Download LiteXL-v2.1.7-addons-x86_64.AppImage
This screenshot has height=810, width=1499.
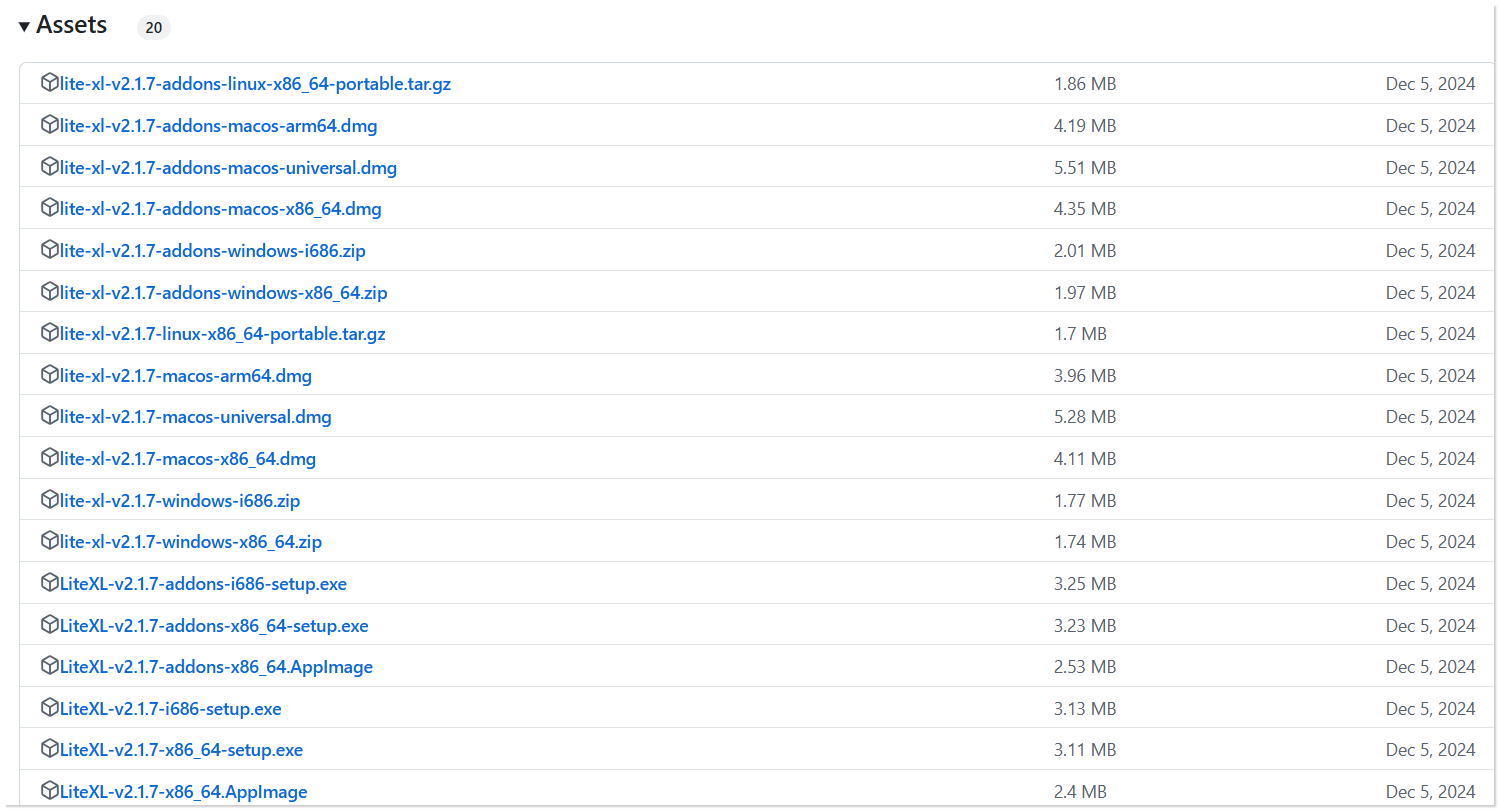click(x=216, y=667)
